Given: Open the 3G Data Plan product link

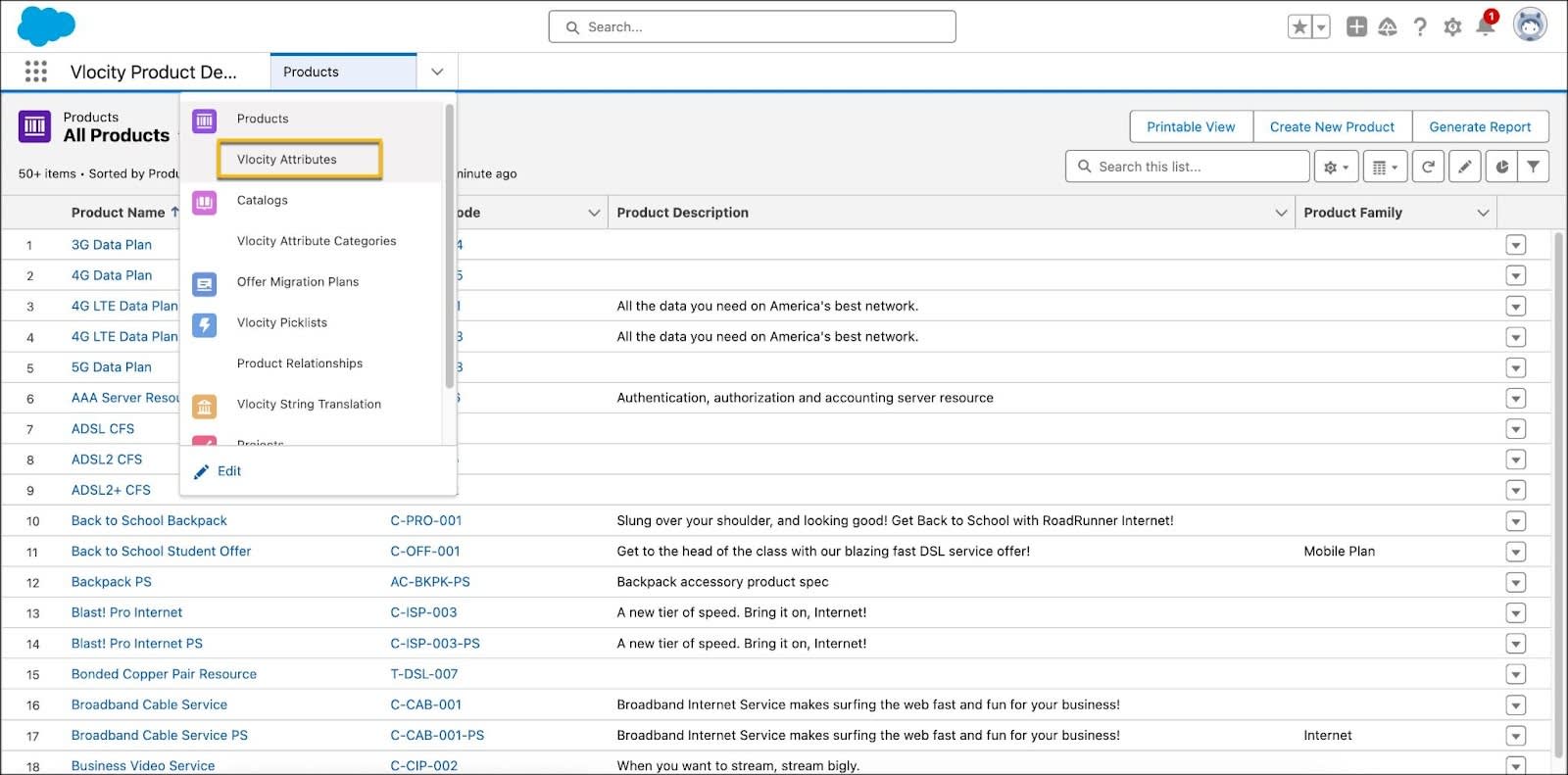Looking at the screenshot, I should click(112, 245).
